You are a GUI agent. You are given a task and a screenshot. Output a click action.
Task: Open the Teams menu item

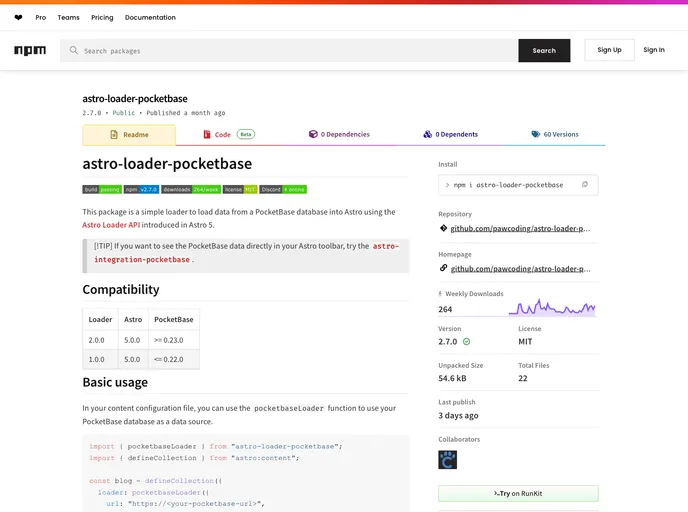pyautogui.click(x=68, y=18)
